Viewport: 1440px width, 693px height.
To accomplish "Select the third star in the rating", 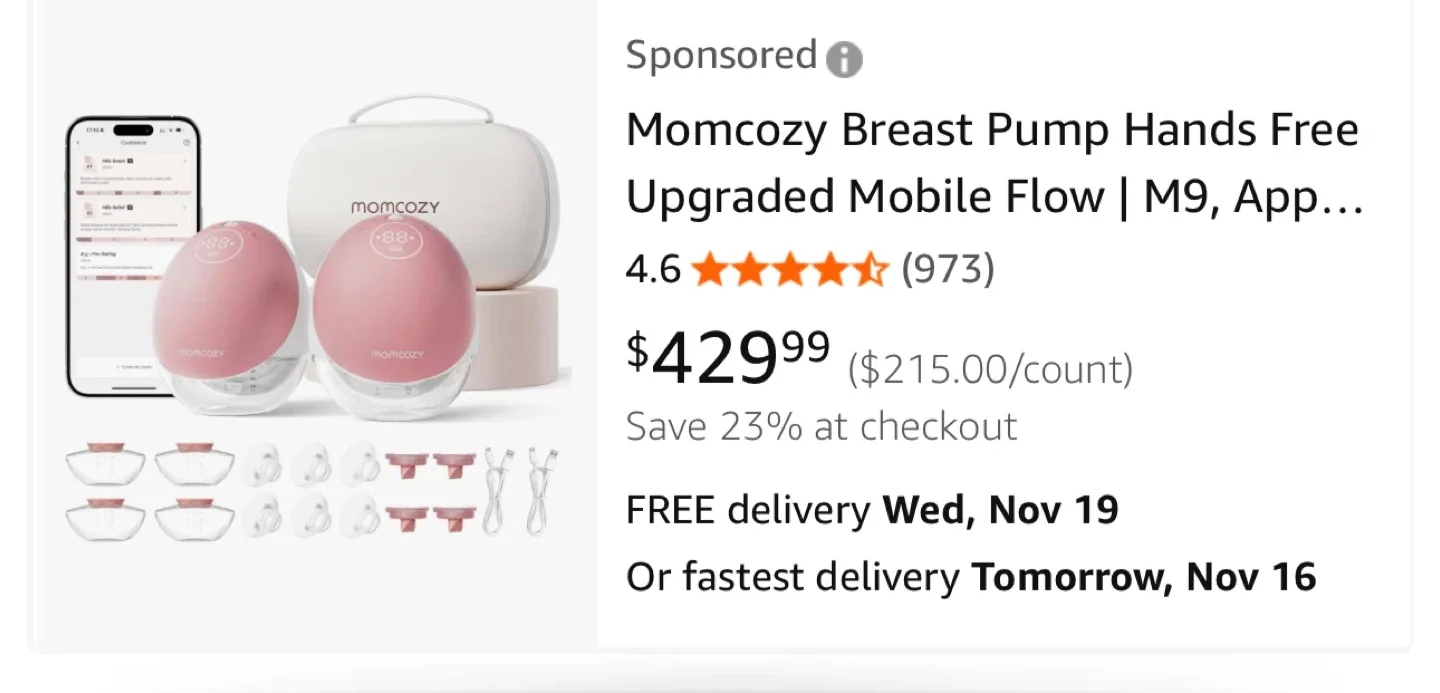I will click(x=789, y=268).
